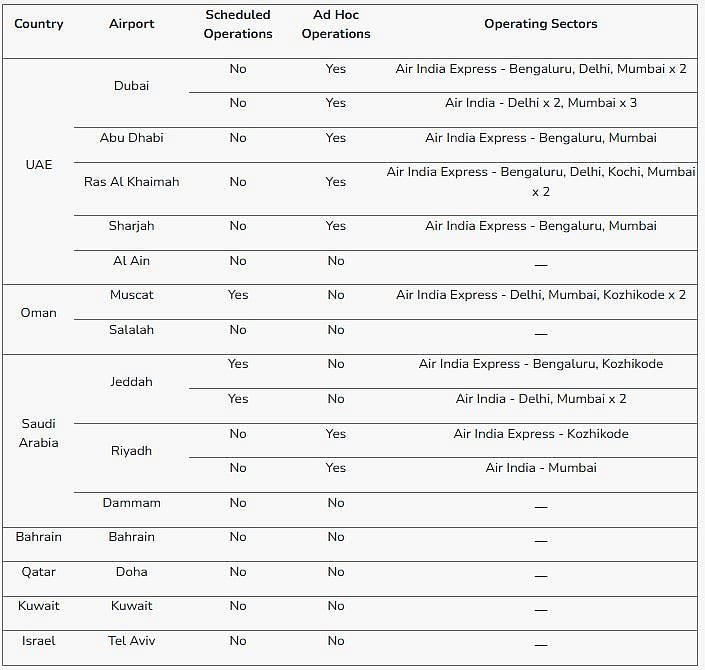Click the Ad Hoc Operations header
Screen dimensions: 705x670
coord(335,24)
